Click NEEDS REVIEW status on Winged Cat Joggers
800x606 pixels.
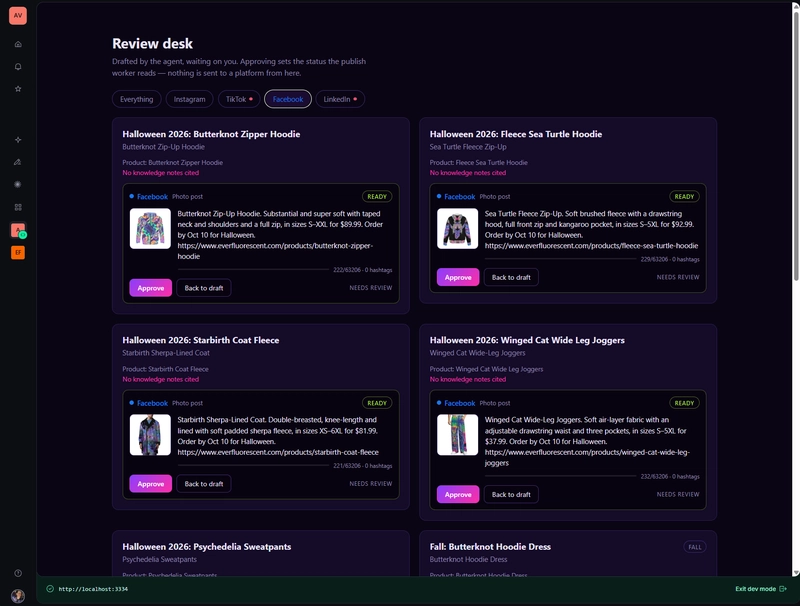click(x=678, y=494)
